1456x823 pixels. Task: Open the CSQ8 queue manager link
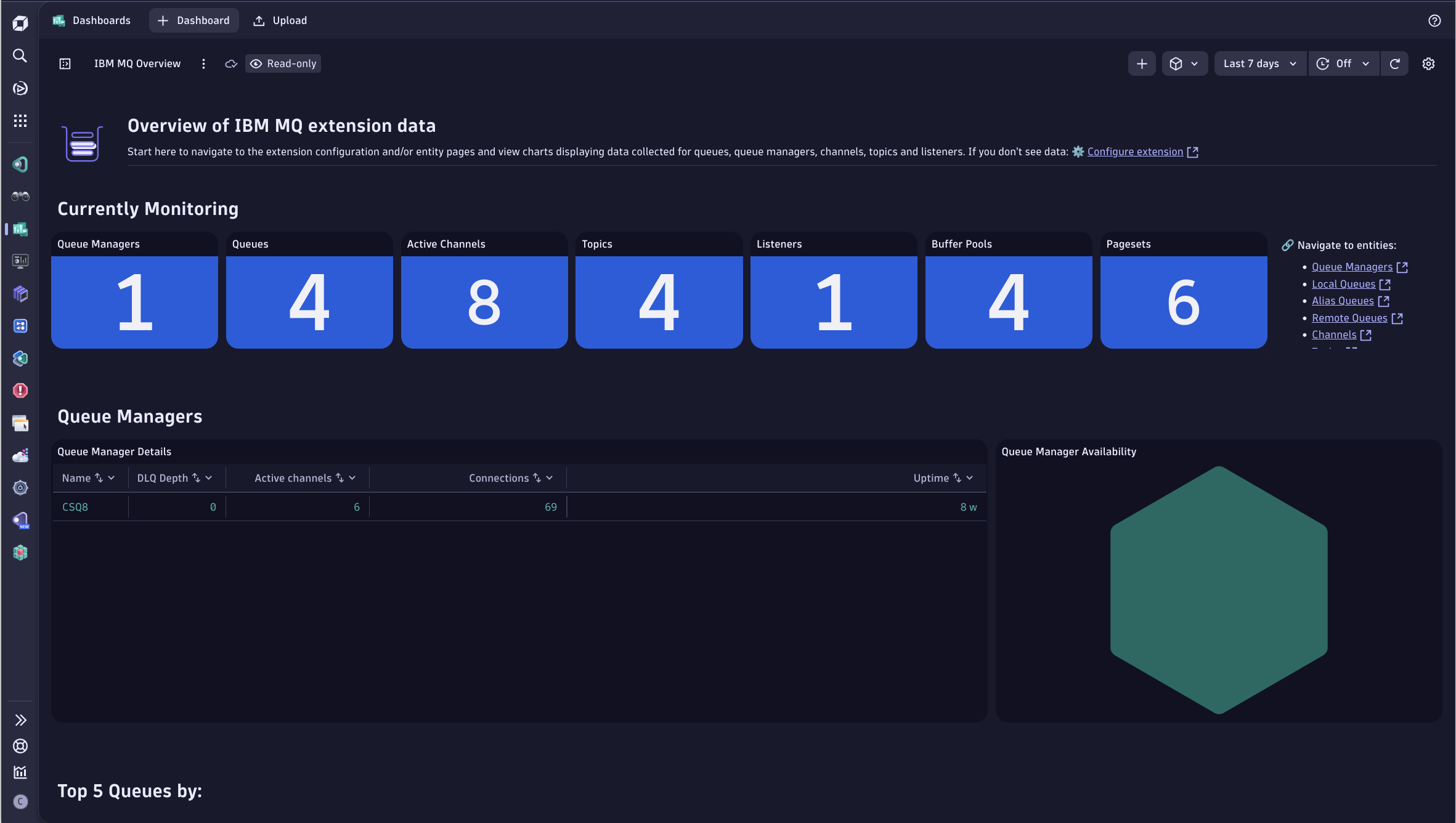[x=75, y=508]
